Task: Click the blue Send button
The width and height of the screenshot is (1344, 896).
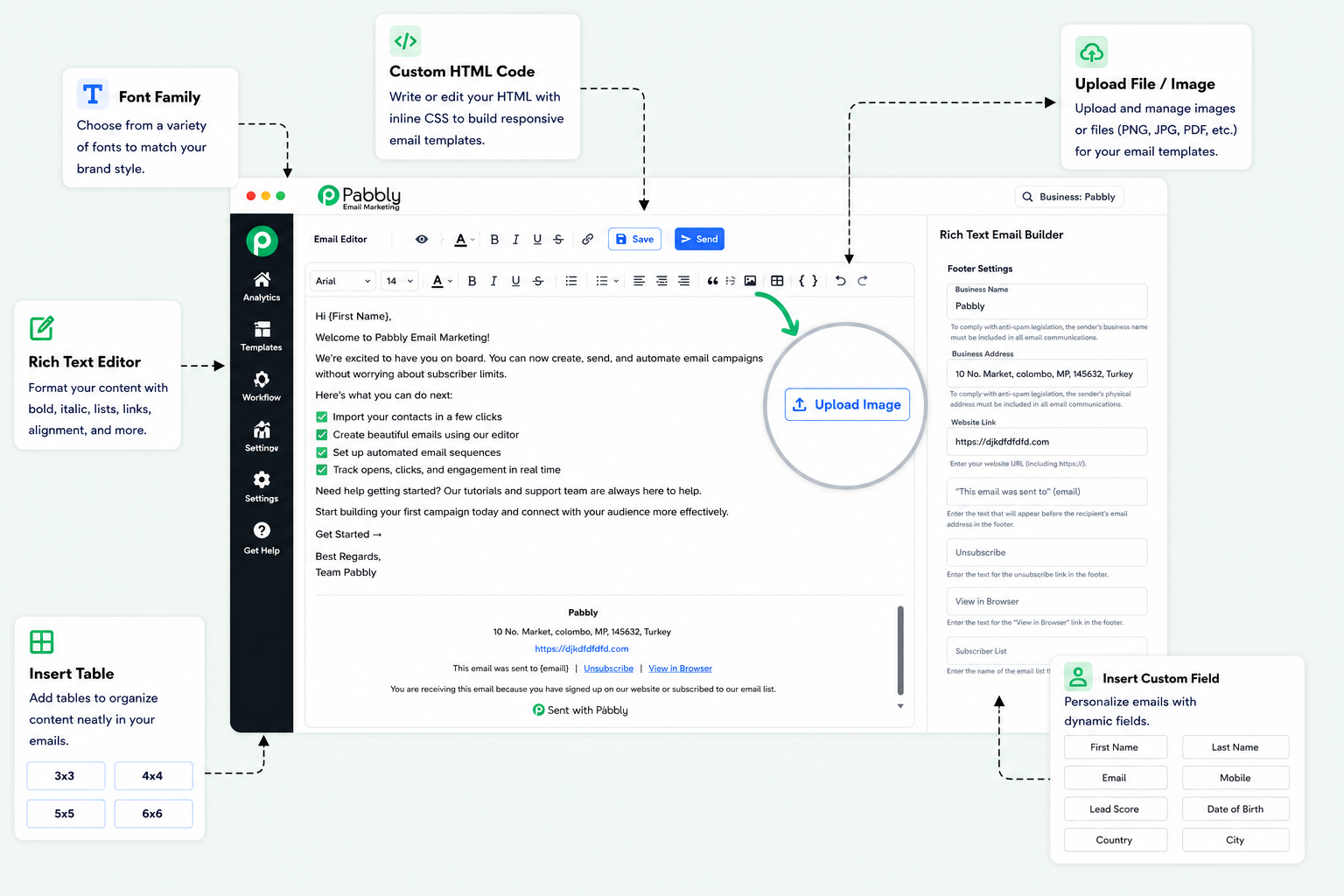Action: tap(699, 239)
